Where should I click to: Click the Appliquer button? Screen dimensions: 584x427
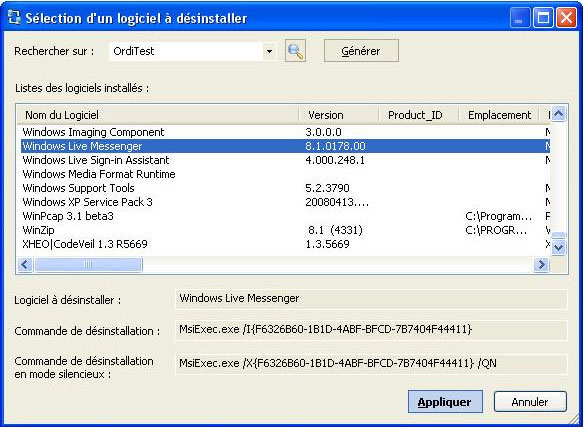[445, 402]
